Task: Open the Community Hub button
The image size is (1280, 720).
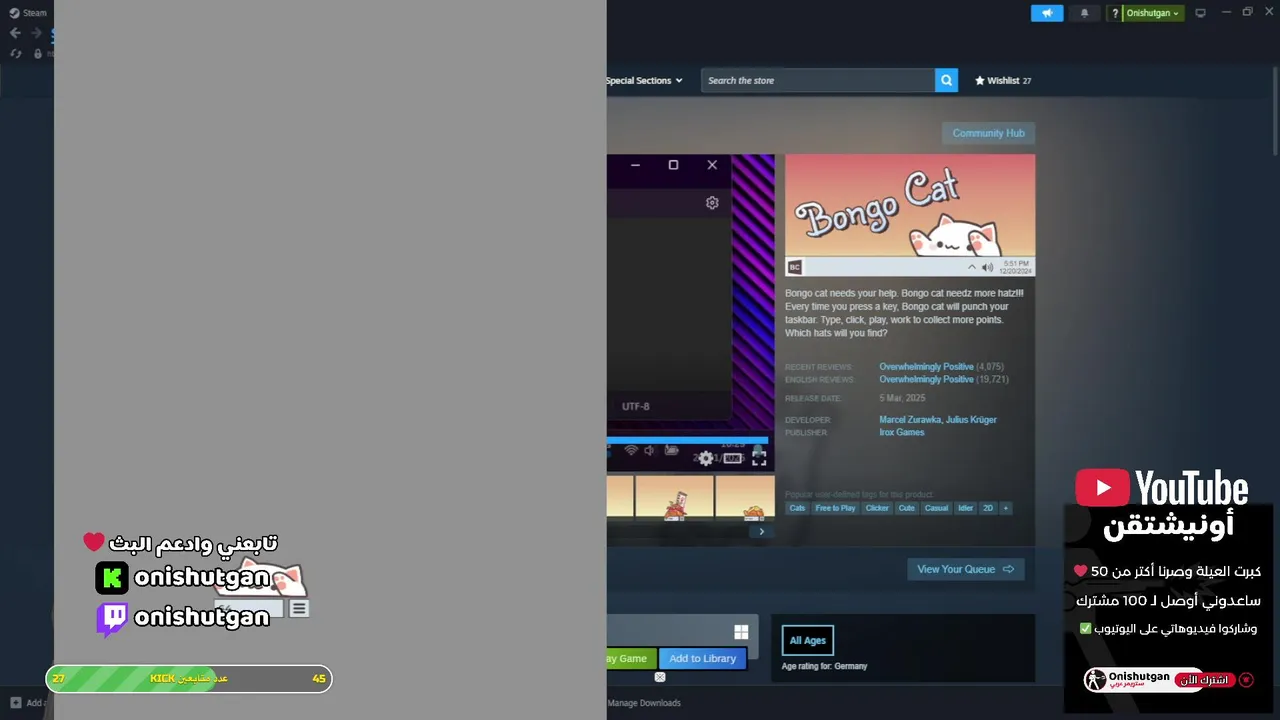Action: coord(988,133)
